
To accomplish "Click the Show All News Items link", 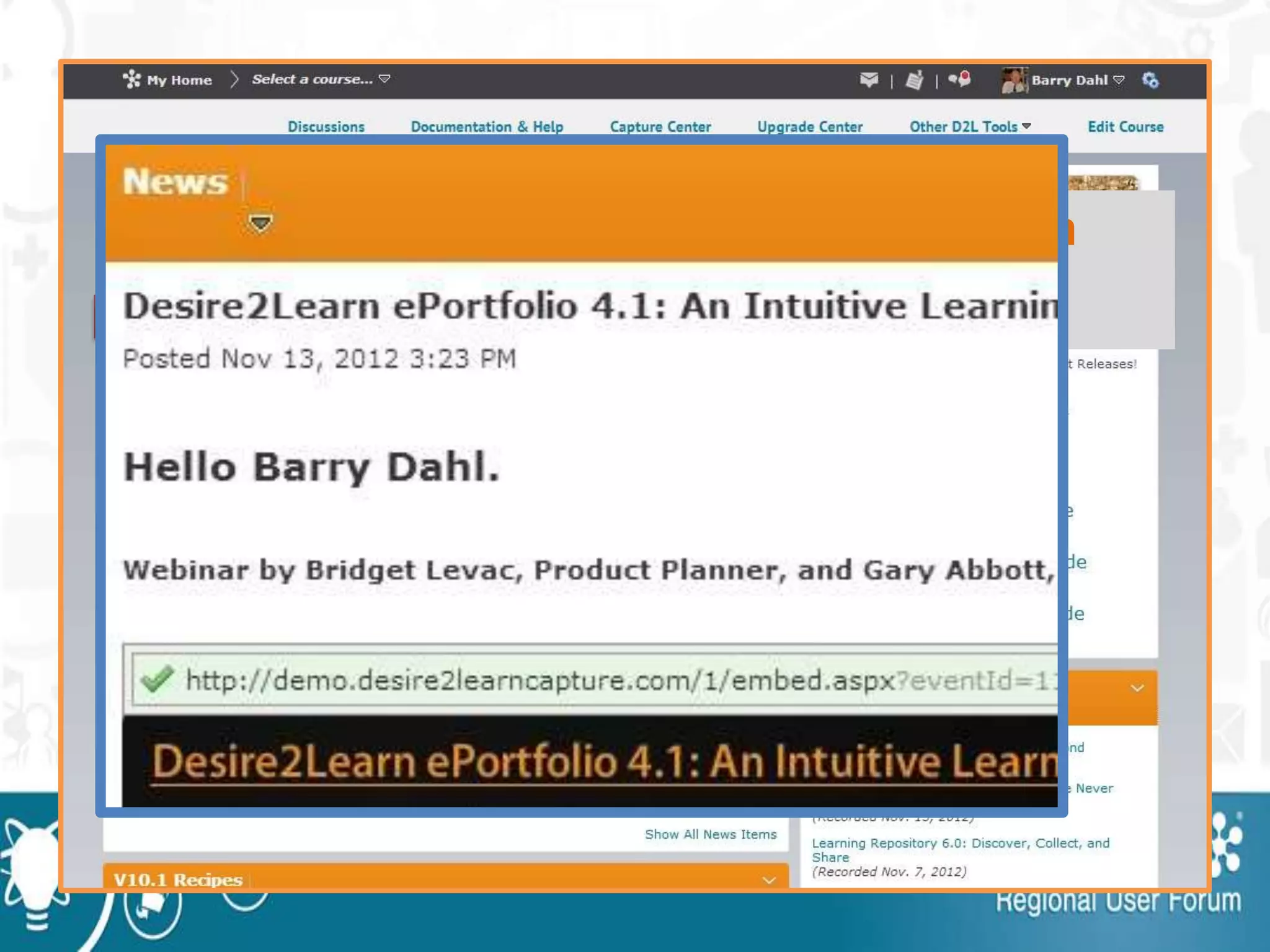I will coord(710,834).
